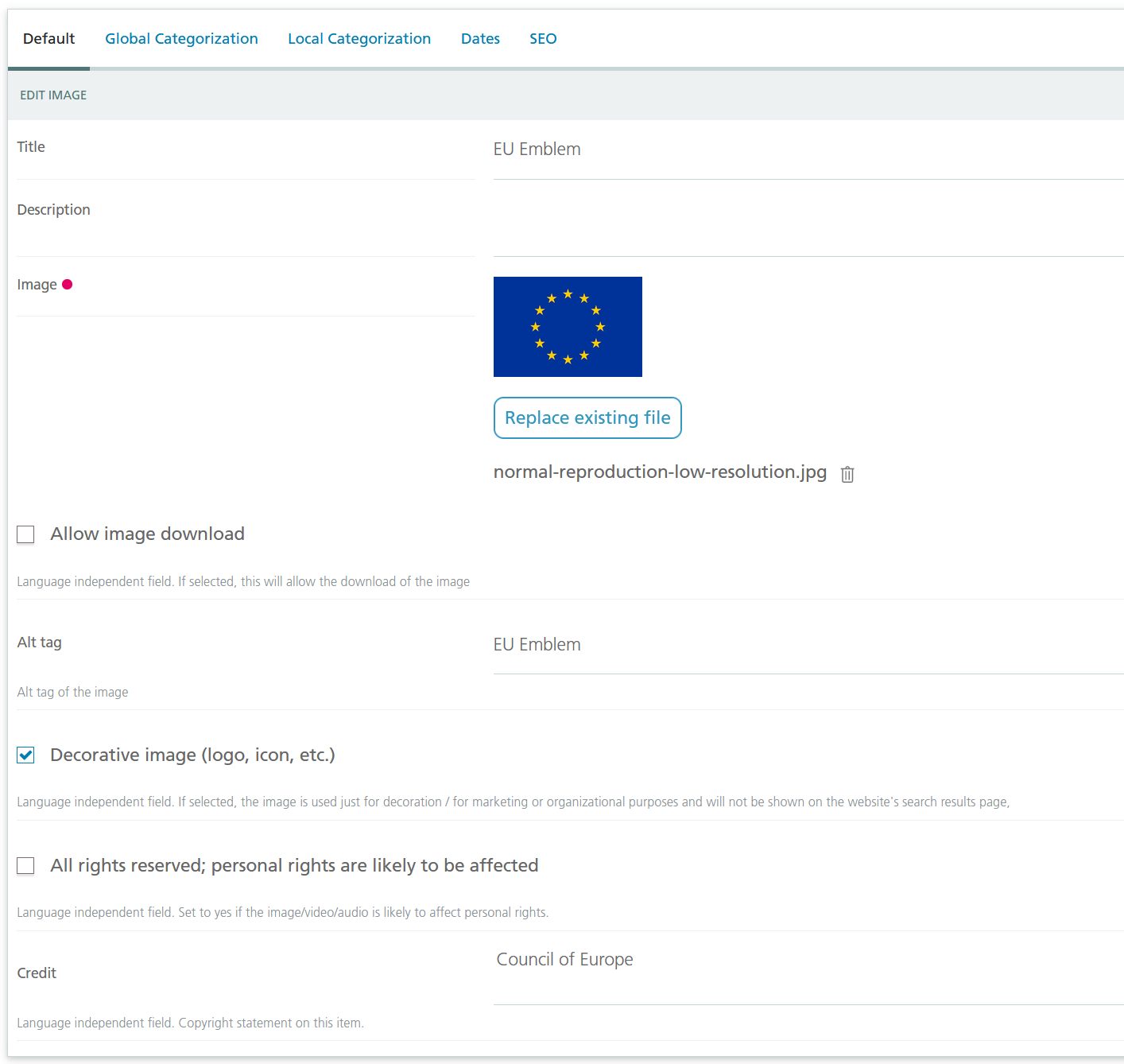The height and width of the screenshot is (1064, 1124).
Task: Click the red required marker beside Image
Action: (68, 285)
